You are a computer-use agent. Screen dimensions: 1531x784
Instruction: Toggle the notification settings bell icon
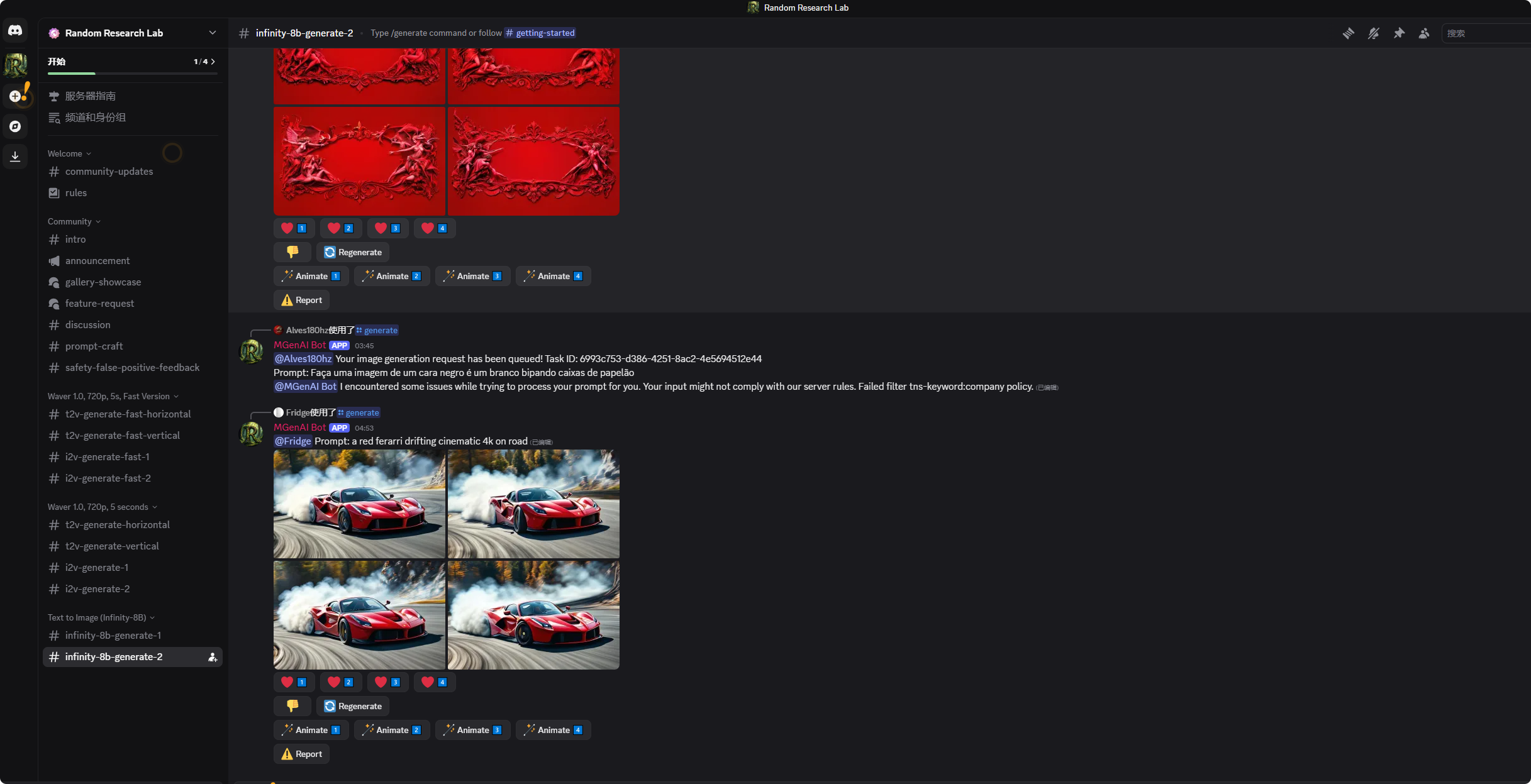(x=1373, y=33)
